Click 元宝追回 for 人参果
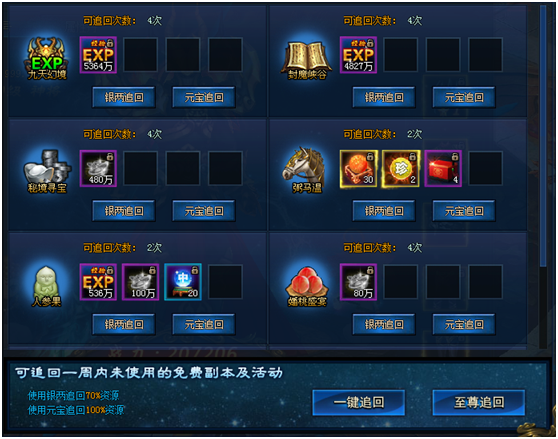This screenshot has width=558, height=439. [204, 324]
